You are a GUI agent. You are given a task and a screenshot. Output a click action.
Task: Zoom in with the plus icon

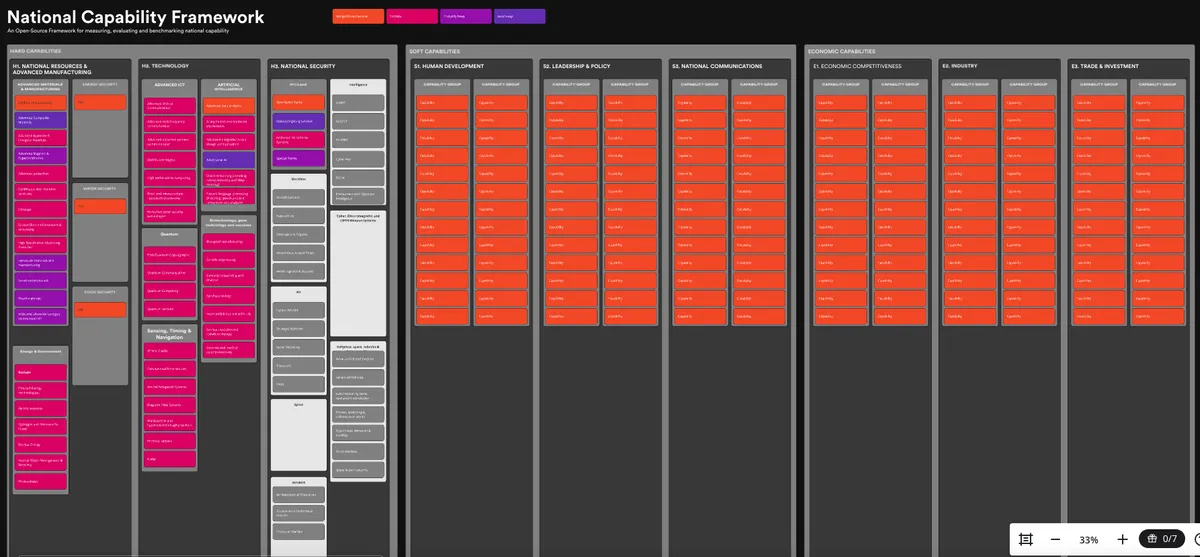coord(1123,539)
